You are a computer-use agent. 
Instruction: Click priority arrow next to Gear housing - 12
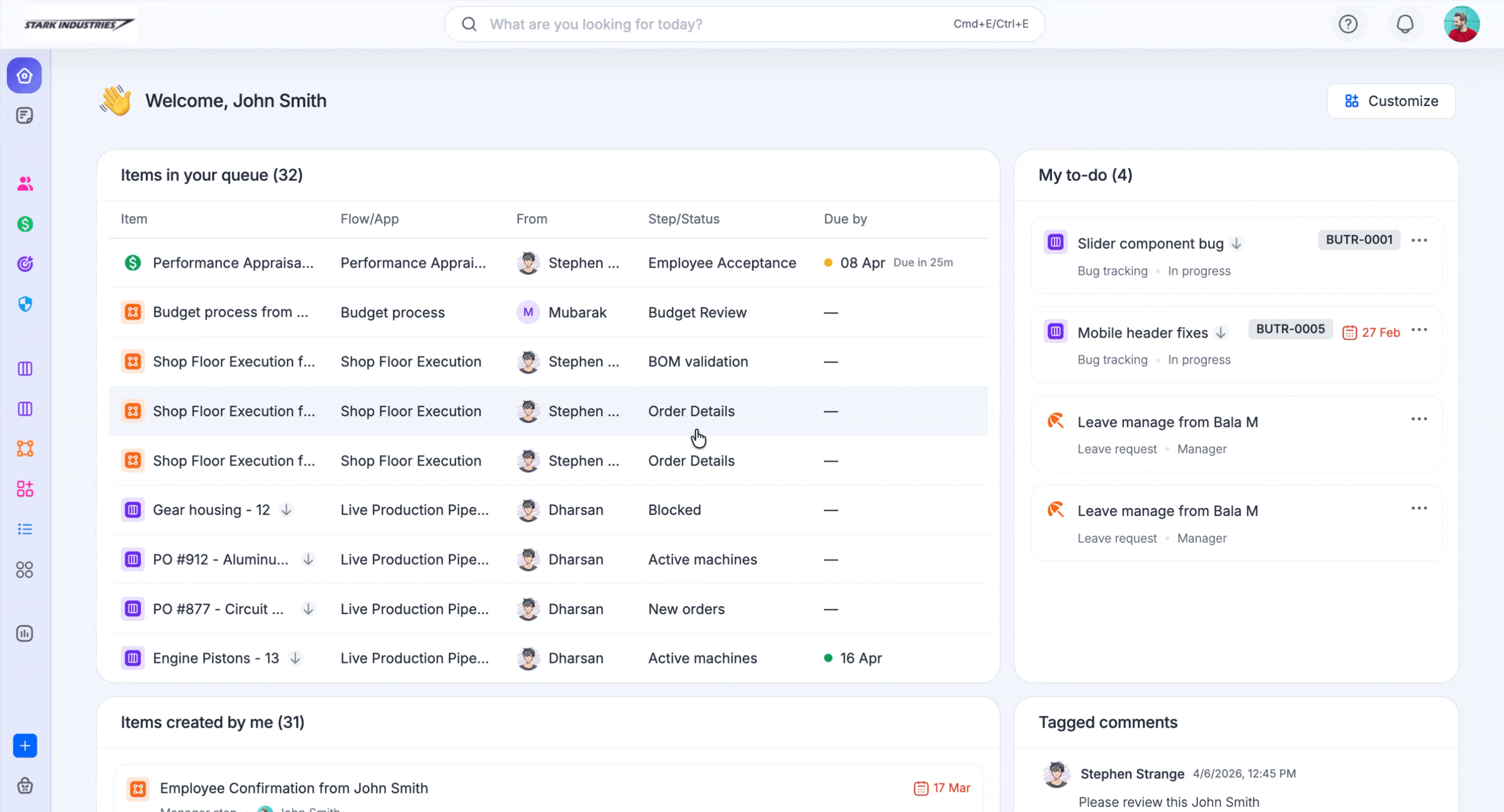pos(286,510)
